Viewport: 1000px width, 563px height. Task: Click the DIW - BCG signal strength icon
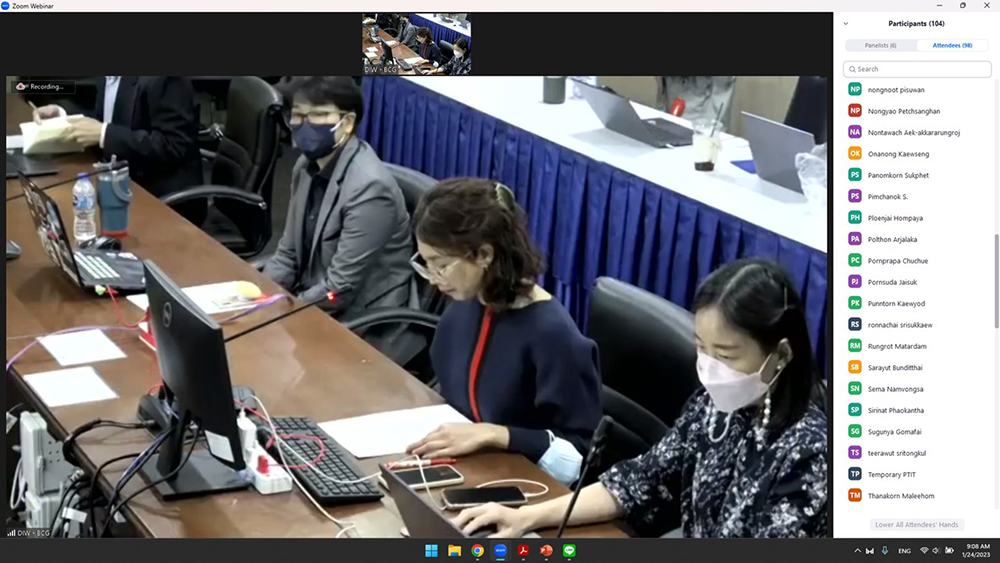pos(12,533)
